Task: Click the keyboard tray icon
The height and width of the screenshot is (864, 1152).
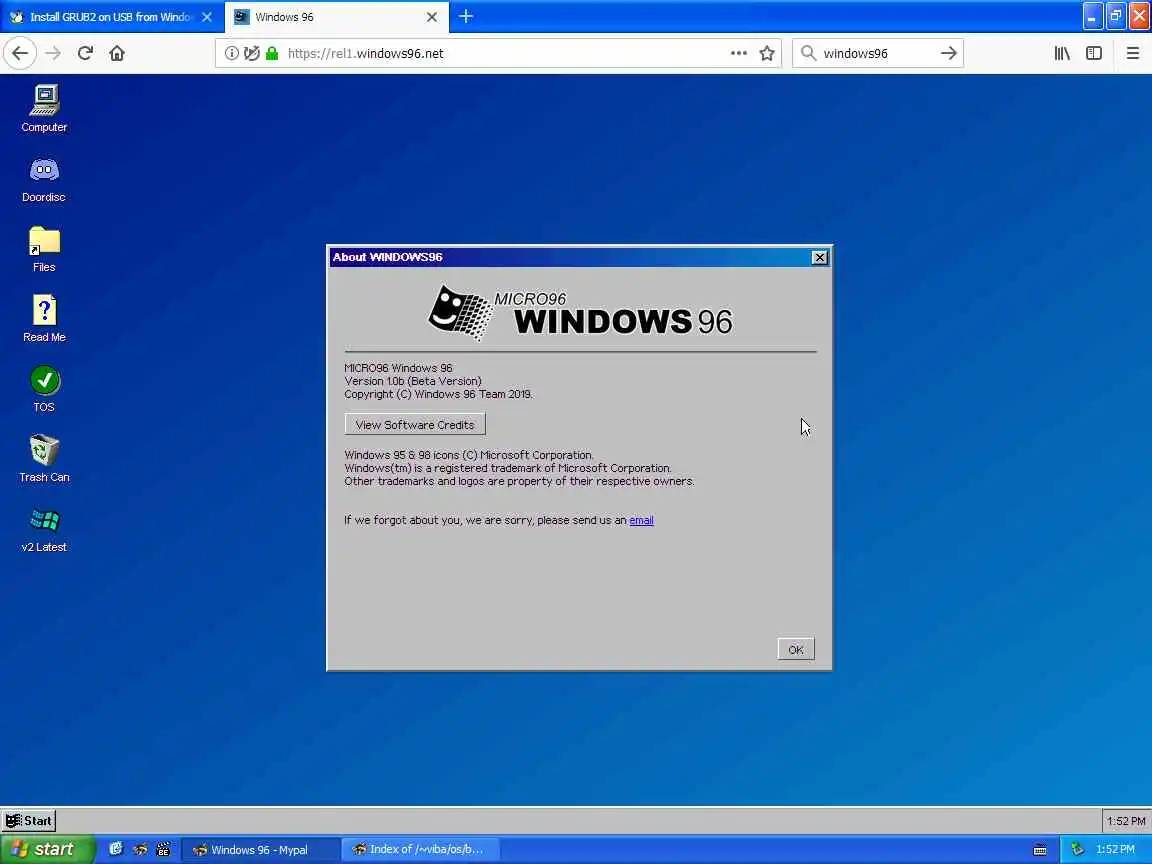Action: [x=1040, y=850]
